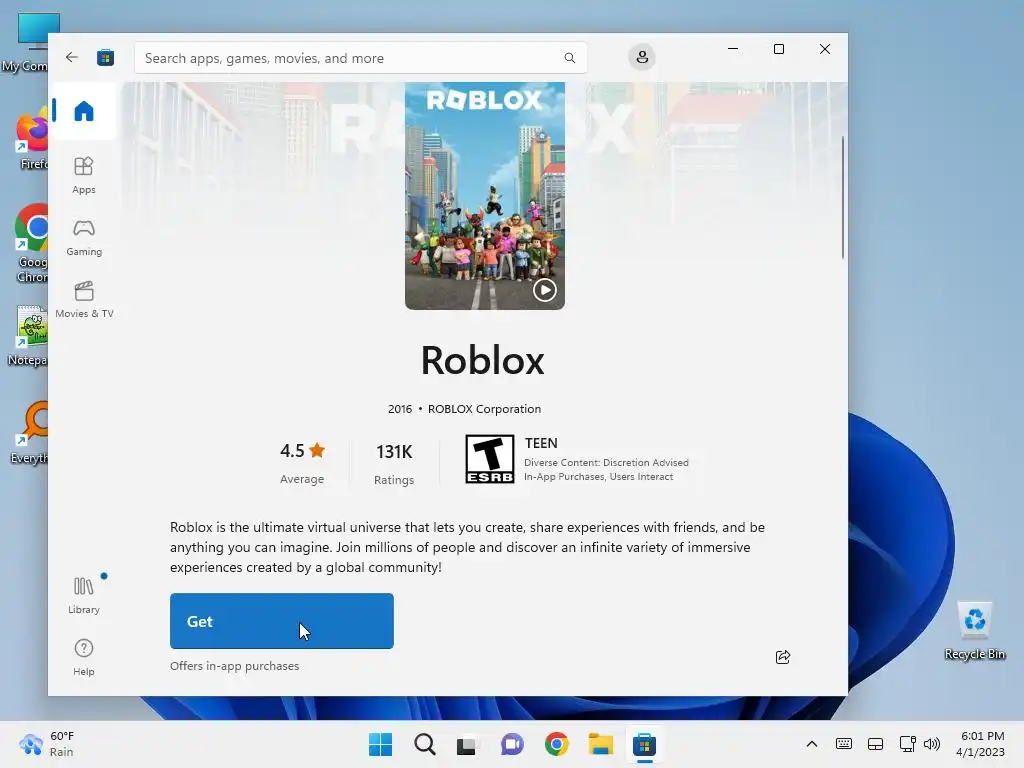Image resolution: width=1024 pixels, height=768 pixels.
Task: Click the Get button to install
Action: (x=281, y=621)
